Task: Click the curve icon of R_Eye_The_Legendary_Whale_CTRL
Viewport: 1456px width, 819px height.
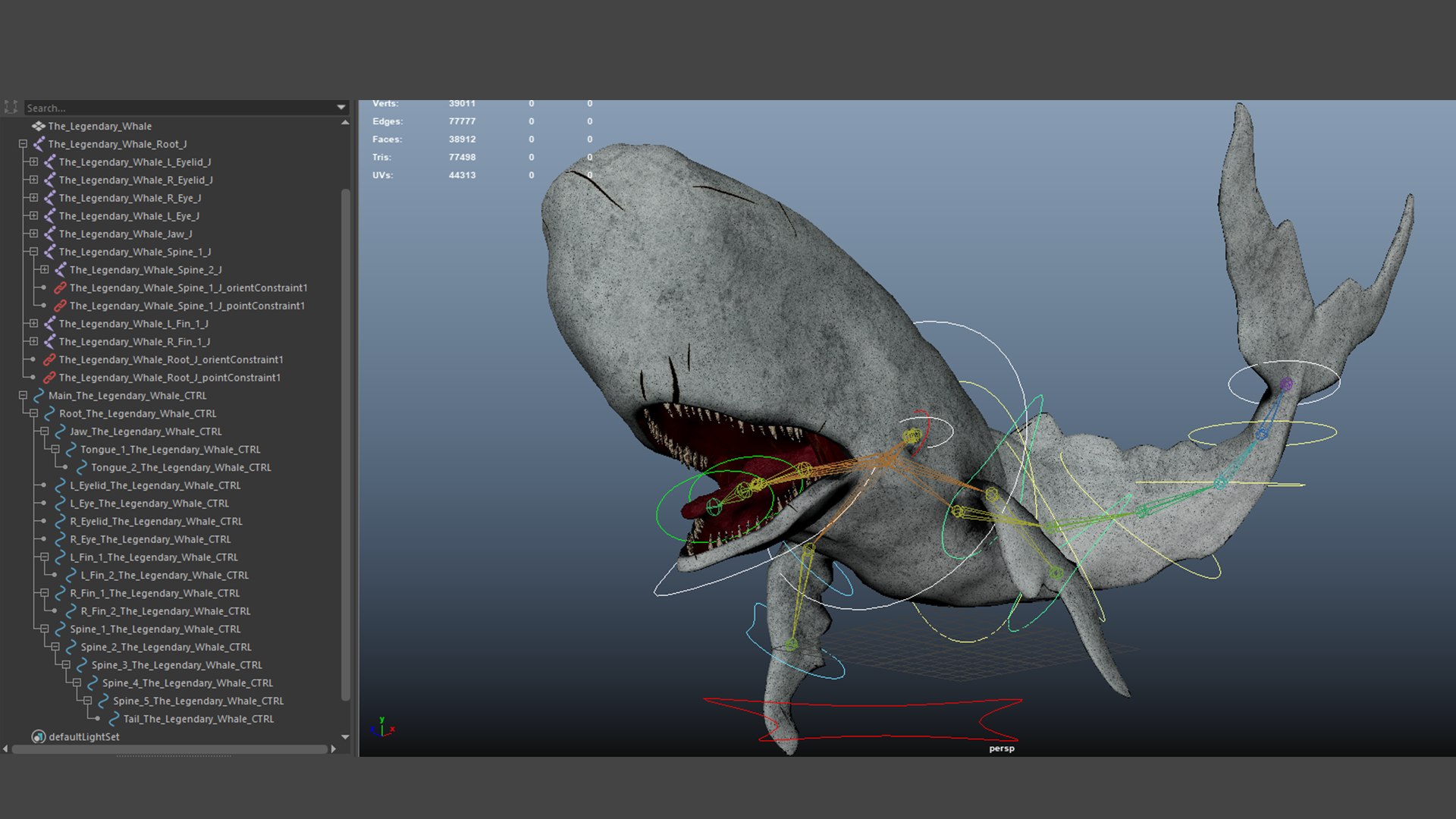Action: [x=60, y=539]
